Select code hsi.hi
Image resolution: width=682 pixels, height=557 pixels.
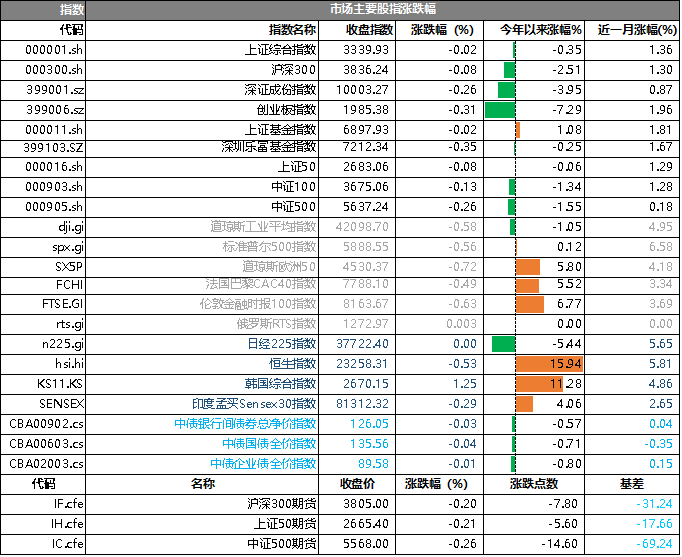coord(69,364)
